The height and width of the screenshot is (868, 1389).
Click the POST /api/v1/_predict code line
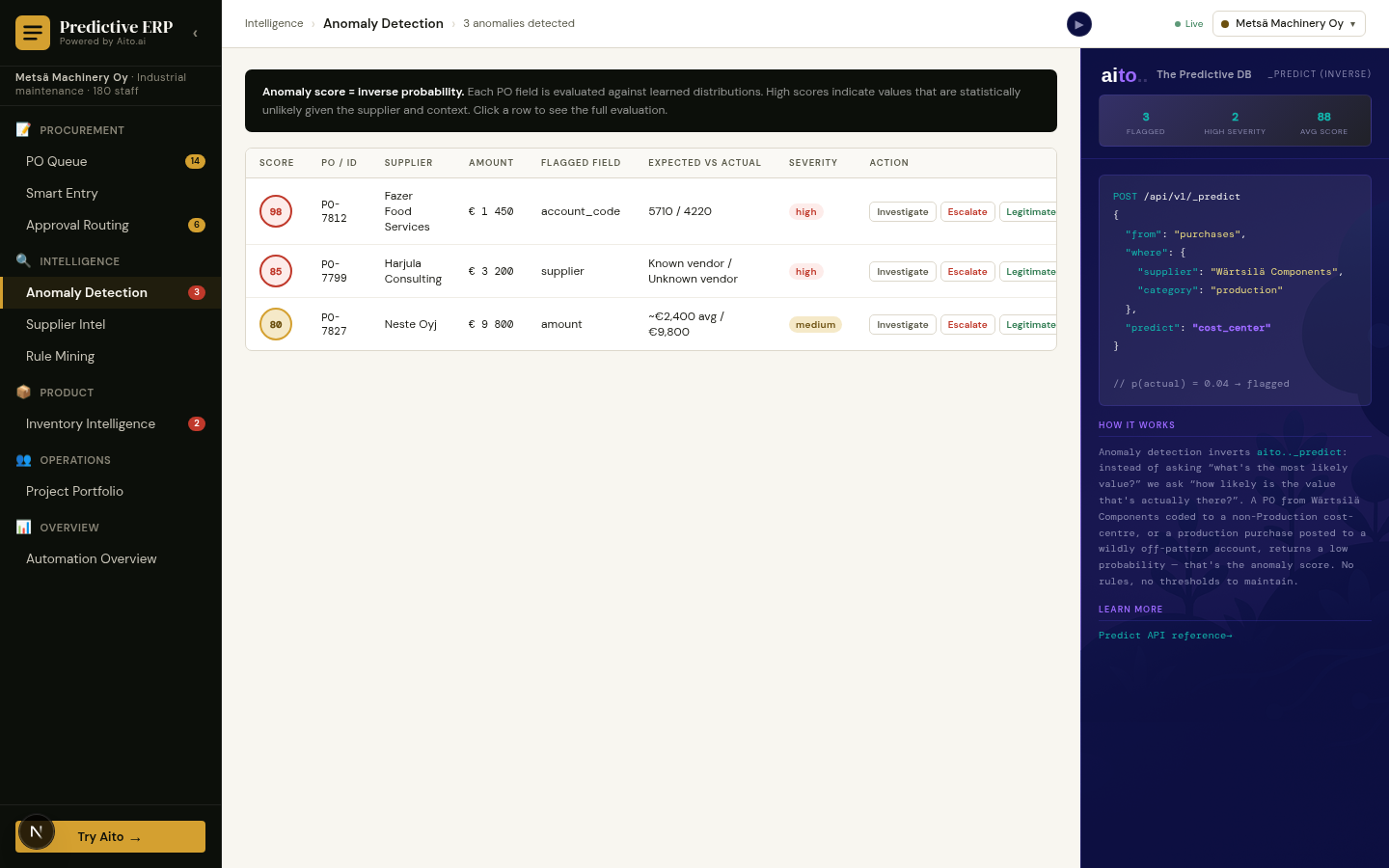pyautogui.click(x=1177, y=197)
